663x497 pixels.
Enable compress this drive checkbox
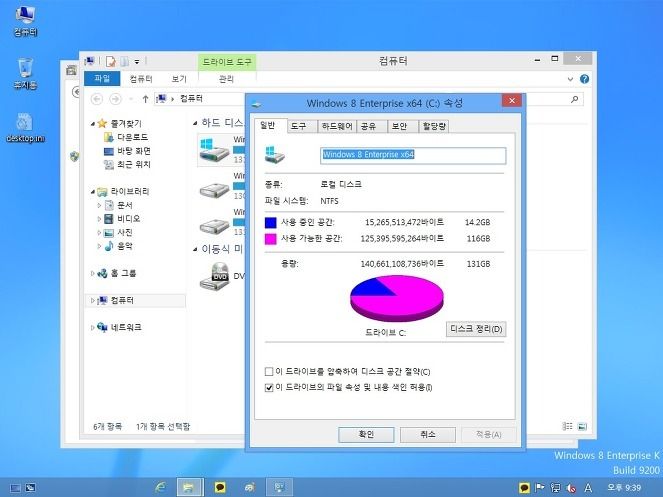(x=268, y=372)
